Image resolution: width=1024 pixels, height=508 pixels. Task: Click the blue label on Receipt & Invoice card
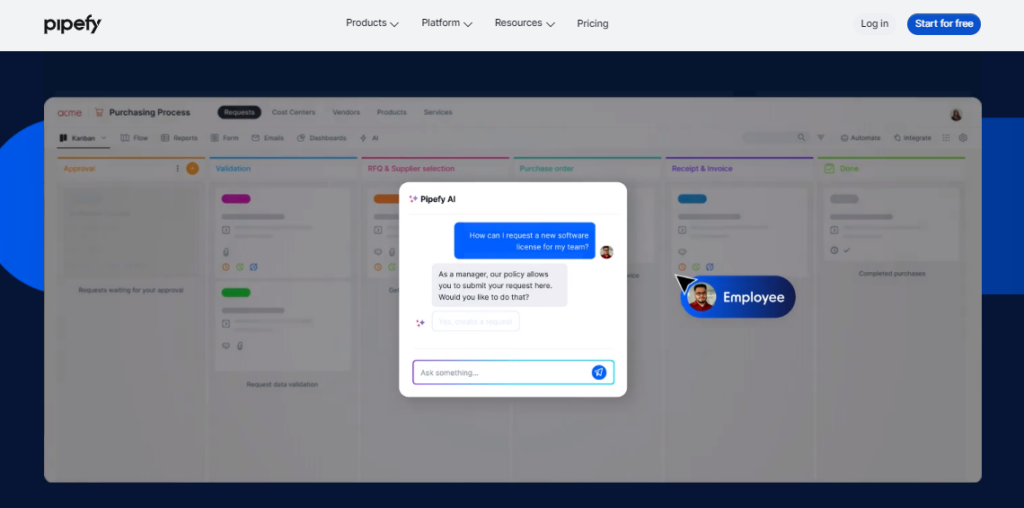(692, 199)
